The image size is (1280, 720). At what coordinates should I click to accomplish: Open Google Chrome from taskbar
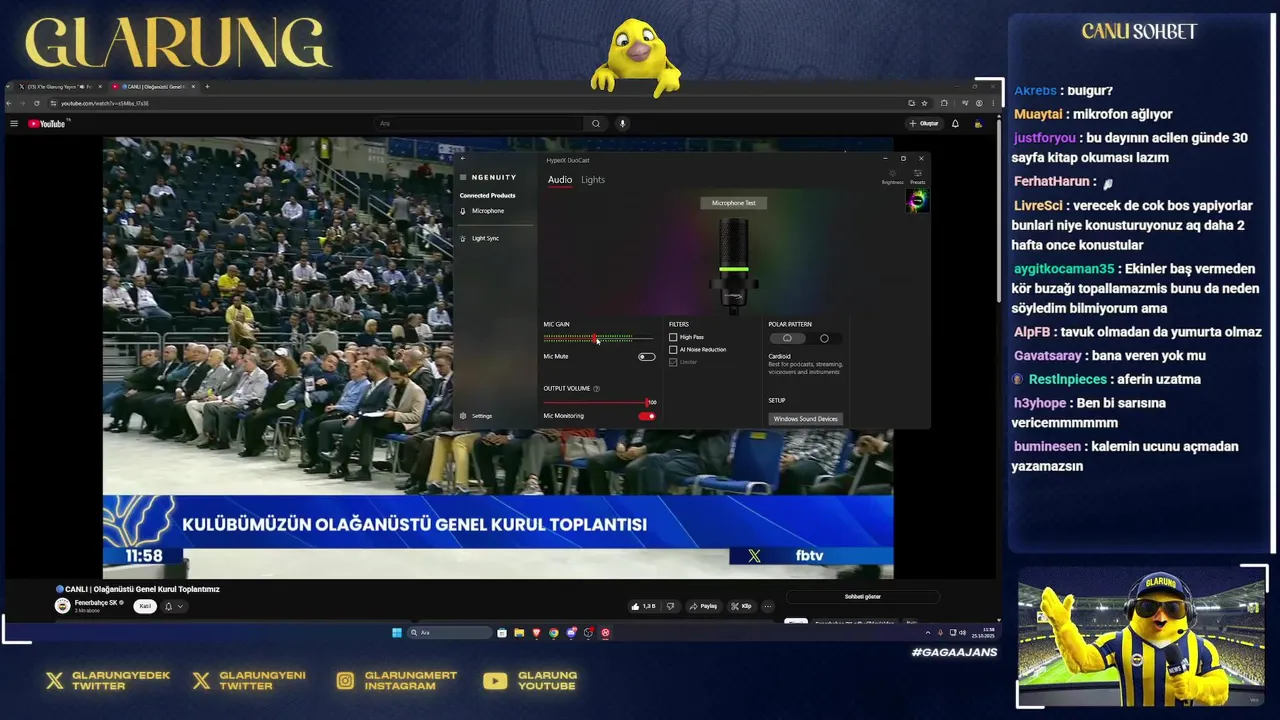(553, 633)
